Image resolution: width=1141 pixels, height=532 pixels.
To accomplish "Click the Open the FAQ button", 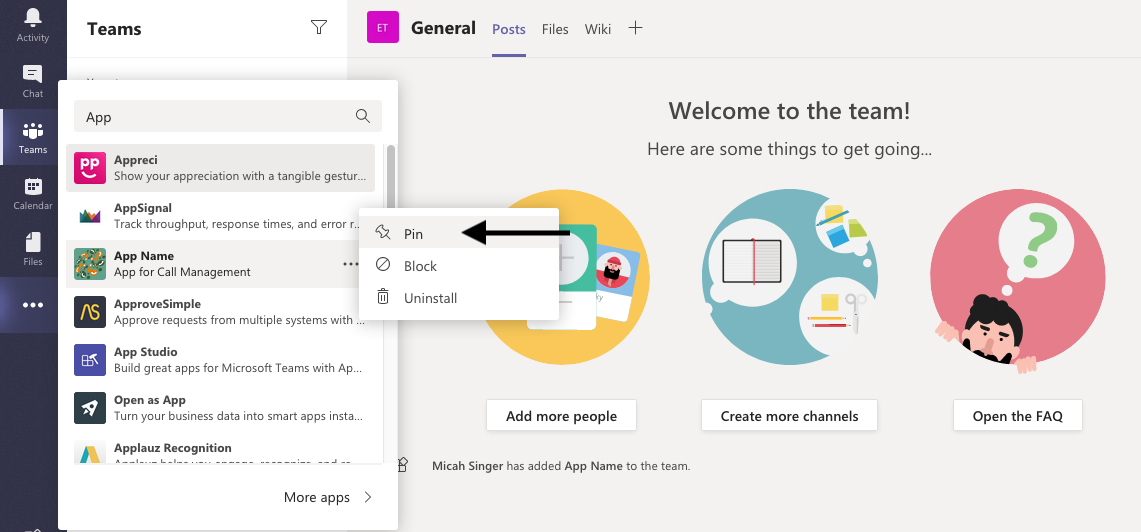I will 1017,415.
